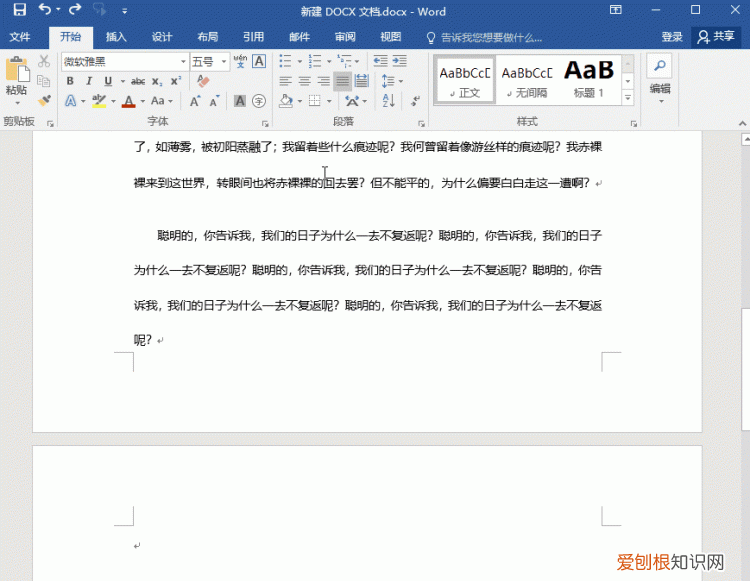Click the phonetic guide (wén) icon
750x581 pixels.
tap(240, 61)
